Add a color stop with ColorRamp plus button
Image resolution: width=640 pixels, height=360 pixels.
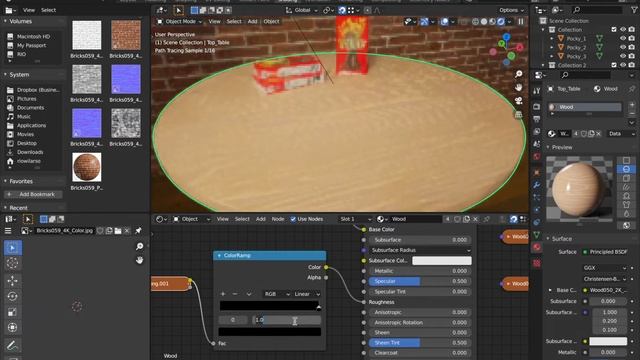[x=223, y=294]
